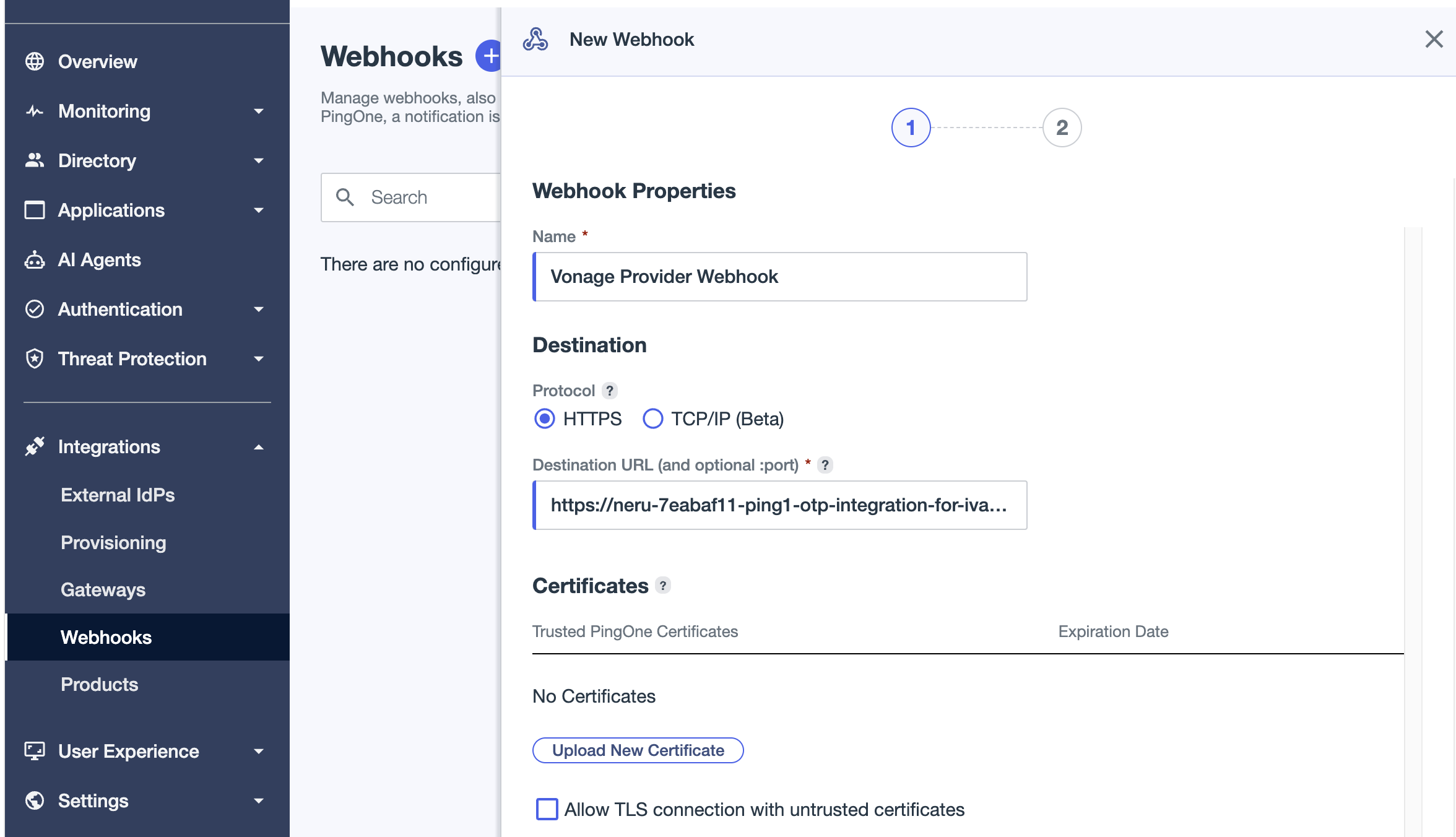Screen dimensions: 1456x837
Task: Enable Allow TLS with untrusted certificates
Action: [547, 809]
